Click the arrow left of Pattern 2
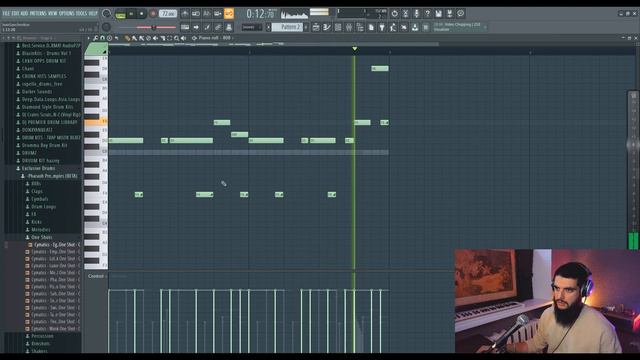 pos(268,27)
